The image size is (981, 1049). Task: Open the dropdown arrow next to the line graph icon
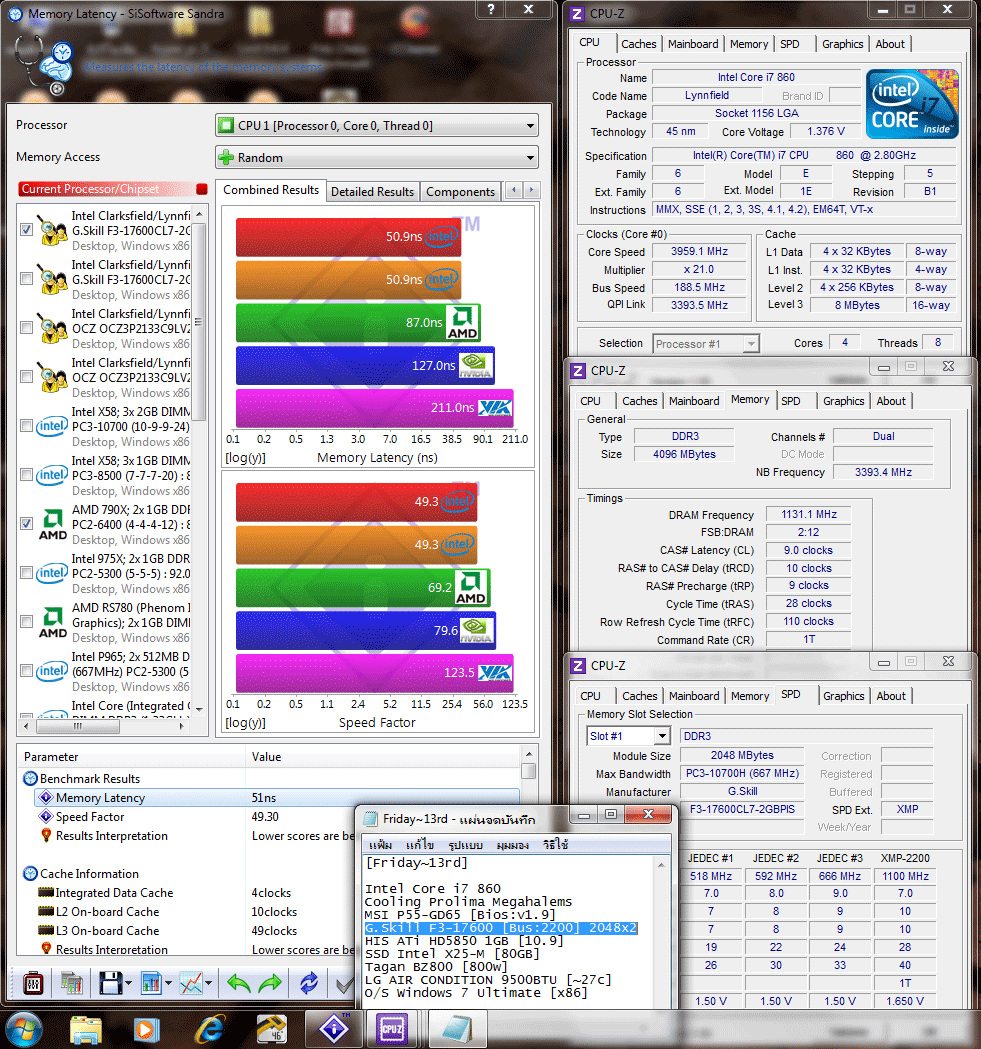[208, 983]
